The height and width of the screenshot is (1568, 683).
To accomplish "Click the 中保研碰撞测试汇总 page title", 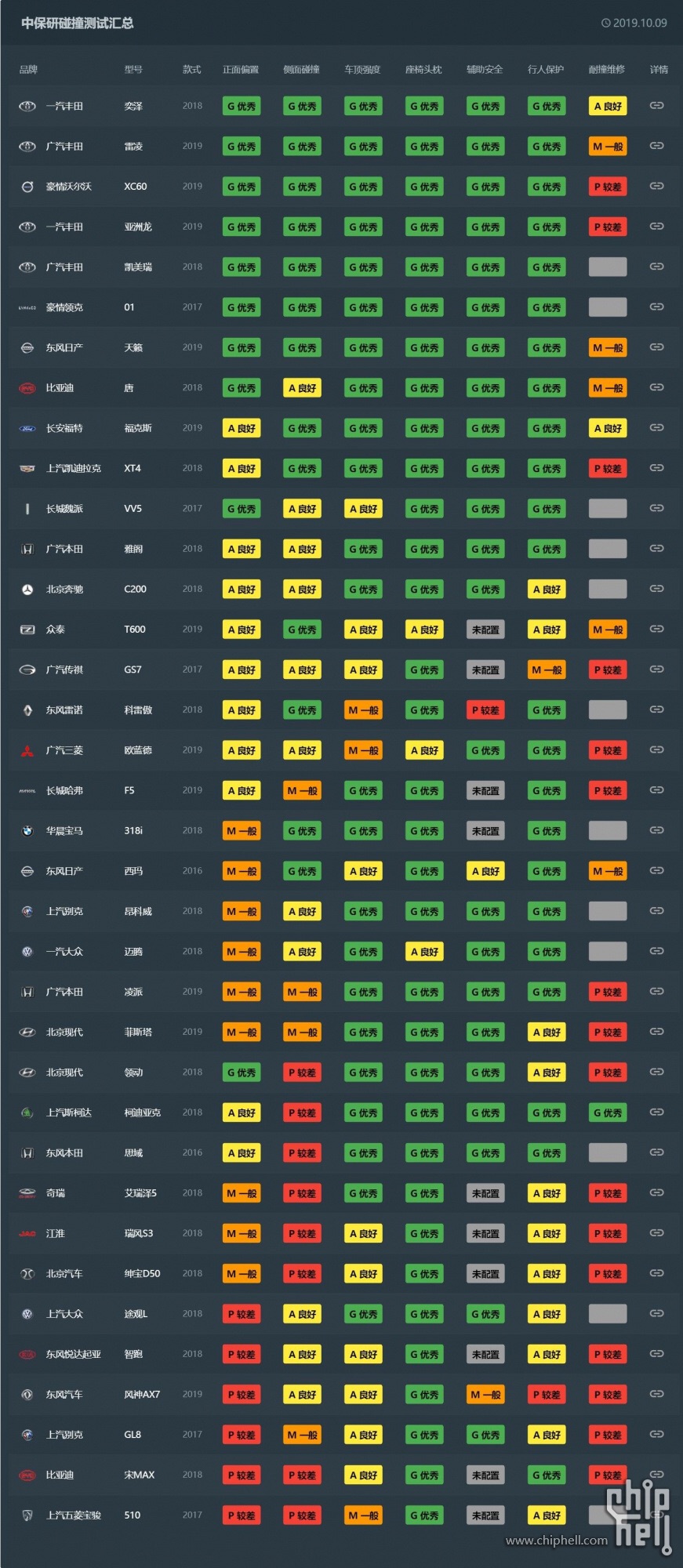I will click(78, 24).
